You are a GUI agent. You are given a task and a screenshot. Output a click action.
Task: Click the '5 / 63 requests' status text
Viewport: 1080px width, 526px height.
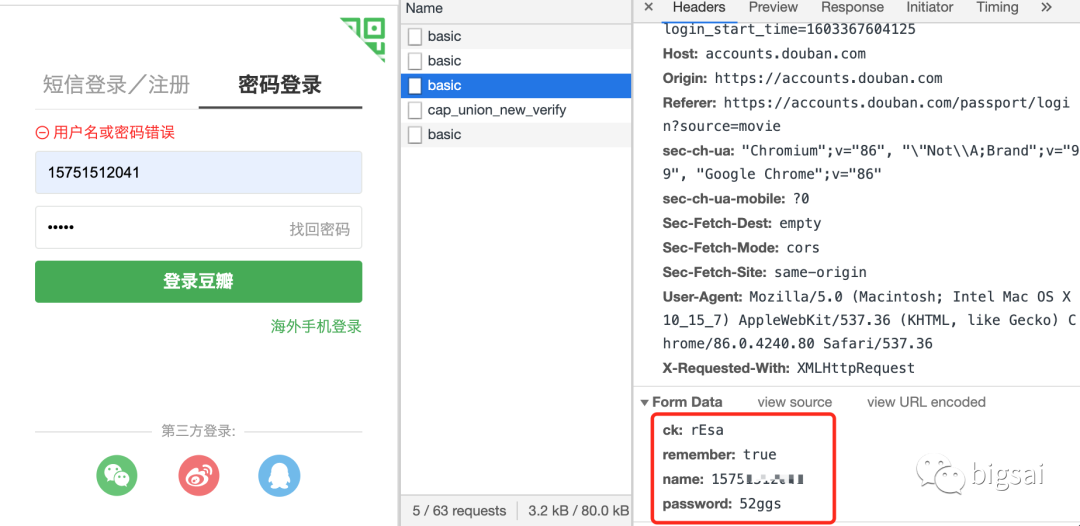[459, 511]
